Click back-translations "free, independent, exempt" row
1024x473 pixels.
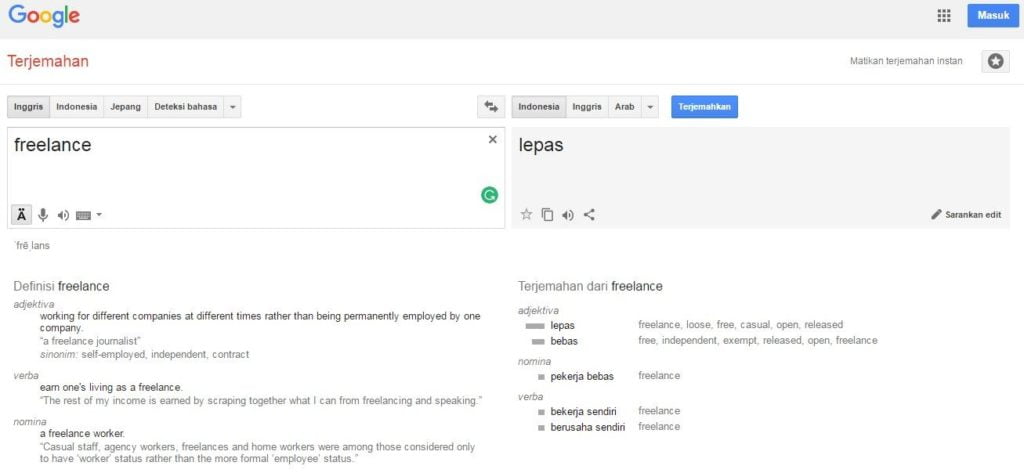tap(758, 340)
